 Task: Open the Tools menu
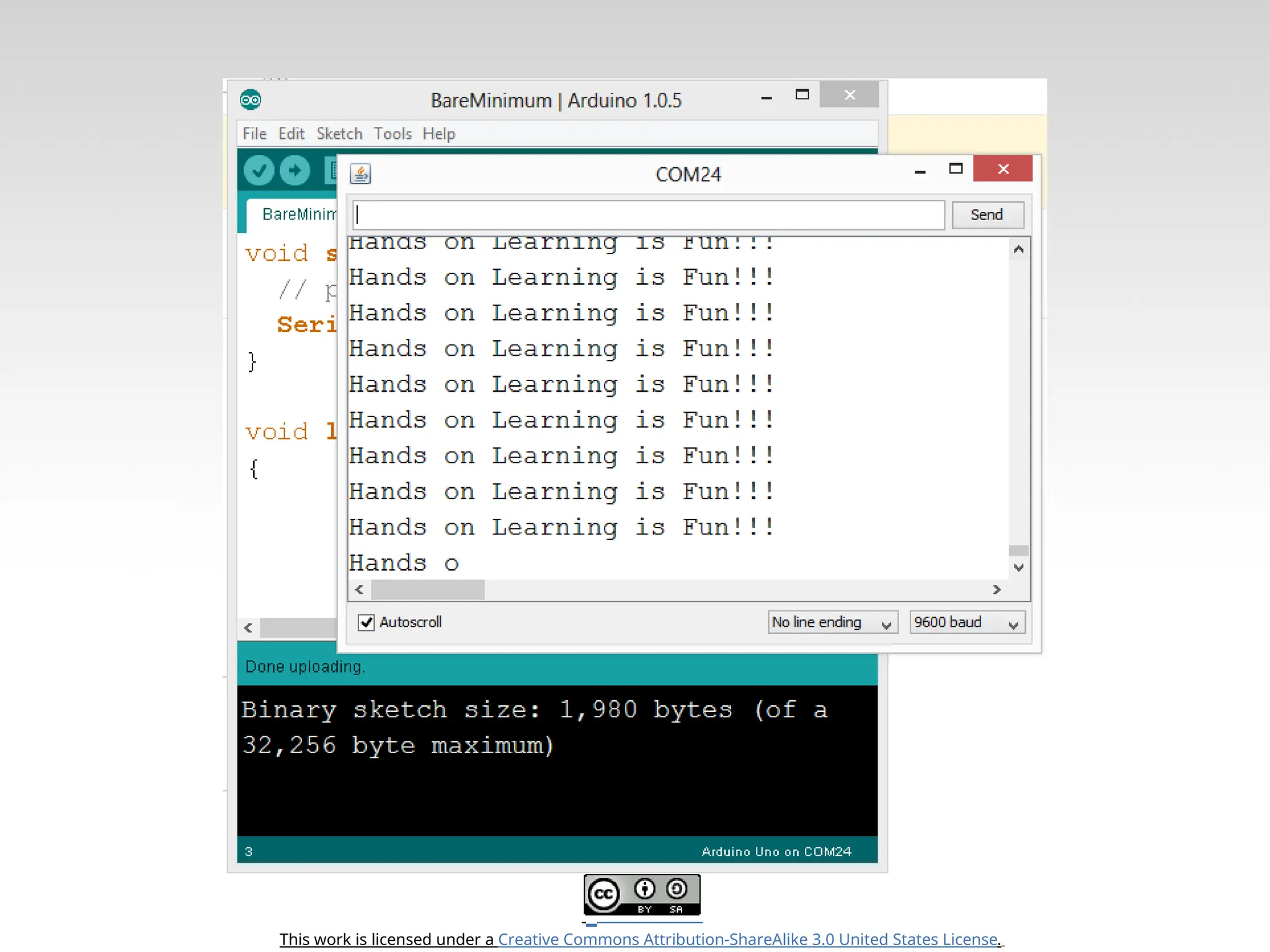[393, 134]
